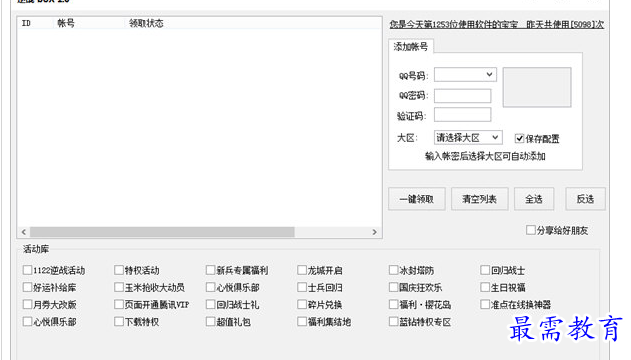Image resolution: width=631 pixels, height=360 pixels.
Task: Uncheck the 保存配置 checkbox
Action: pos(520,138)
